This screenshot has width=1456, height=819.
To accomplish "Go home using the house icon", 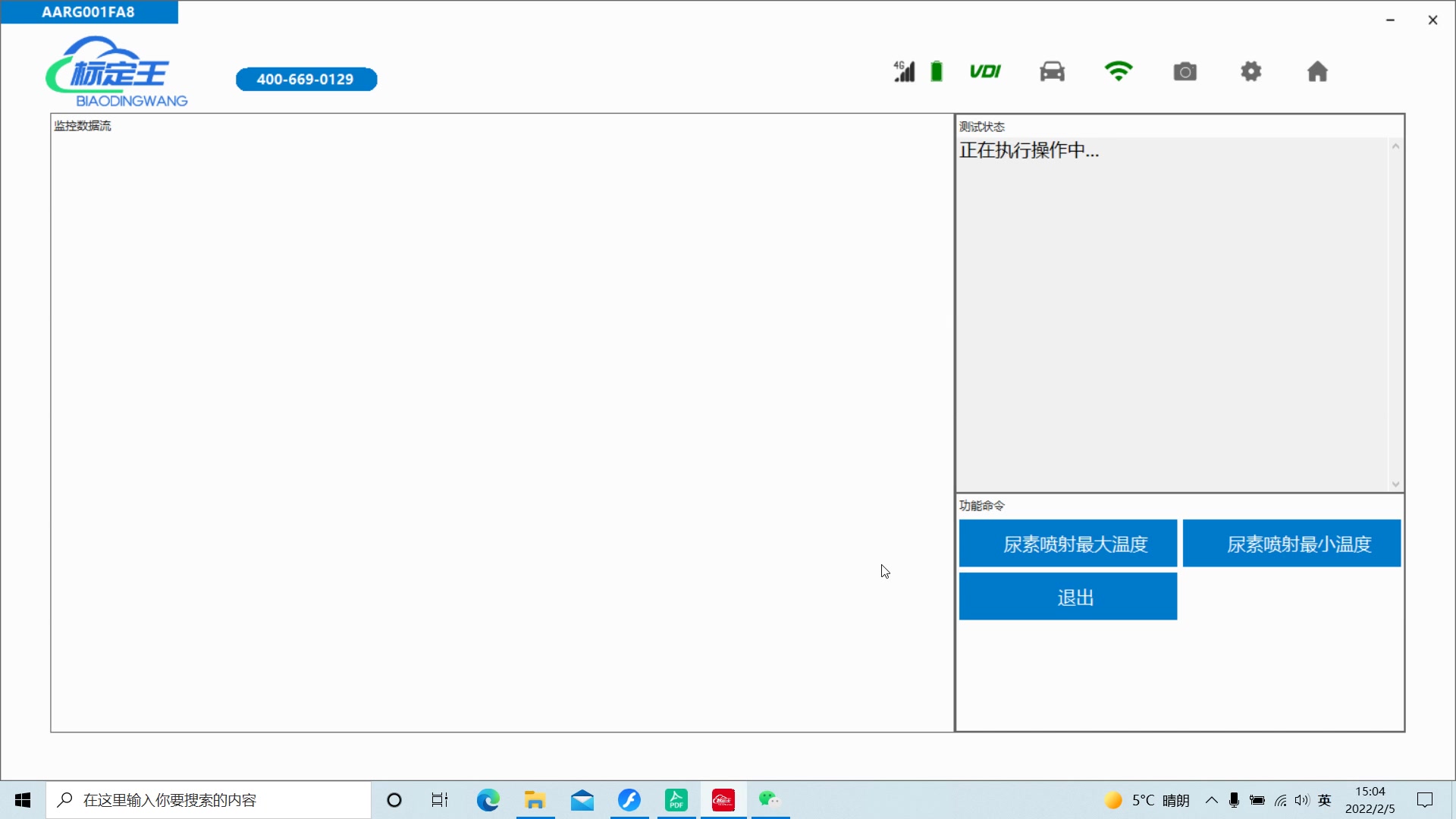I will pyautogui.click(x=1317, y=71).
